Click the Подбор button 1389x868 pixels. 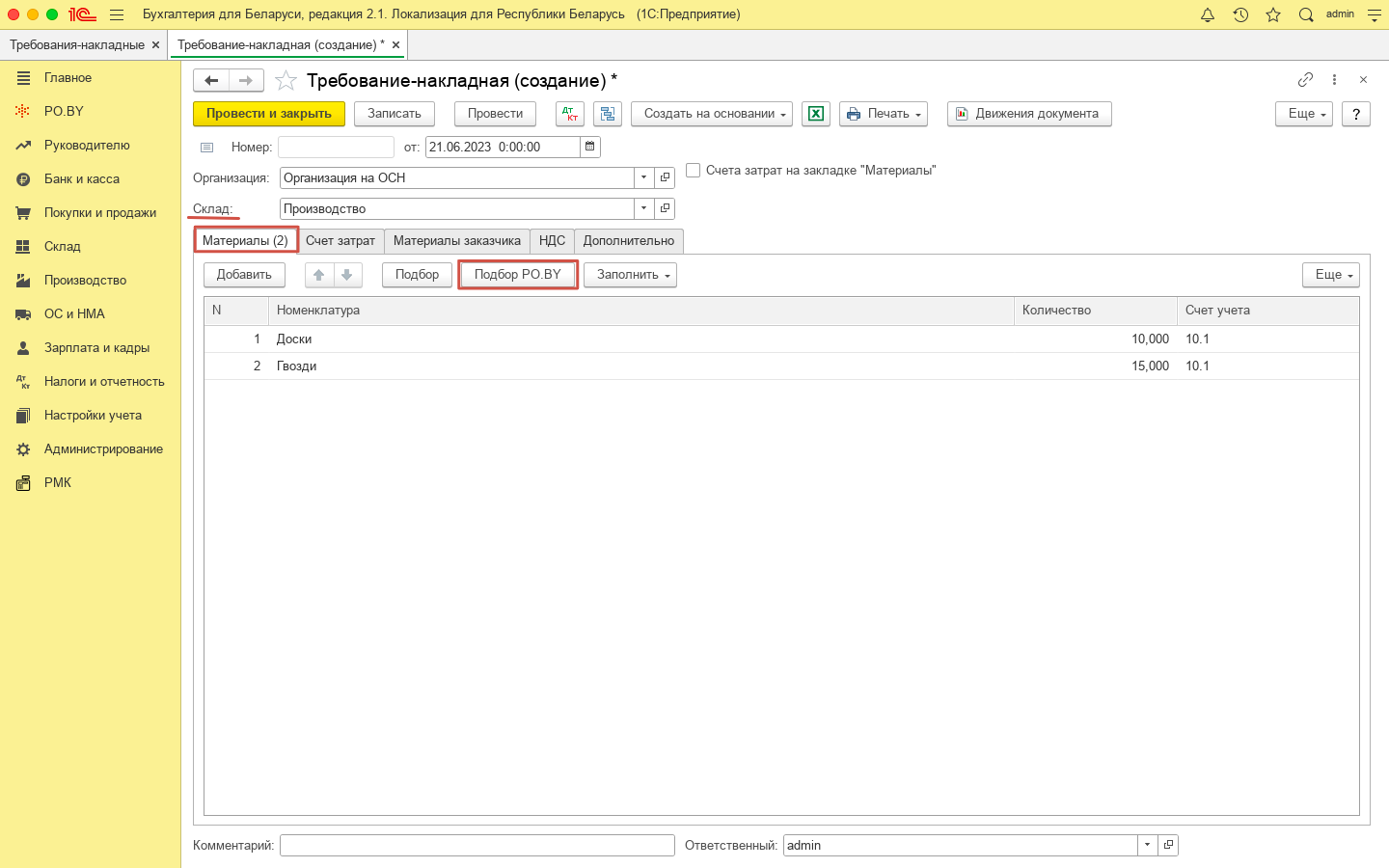(x=417, y=275)
